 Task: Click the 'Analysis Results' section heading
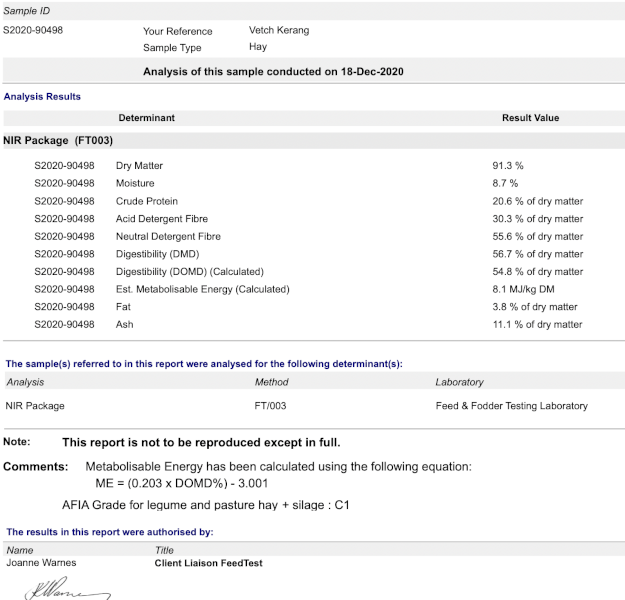tap(42, 97)
